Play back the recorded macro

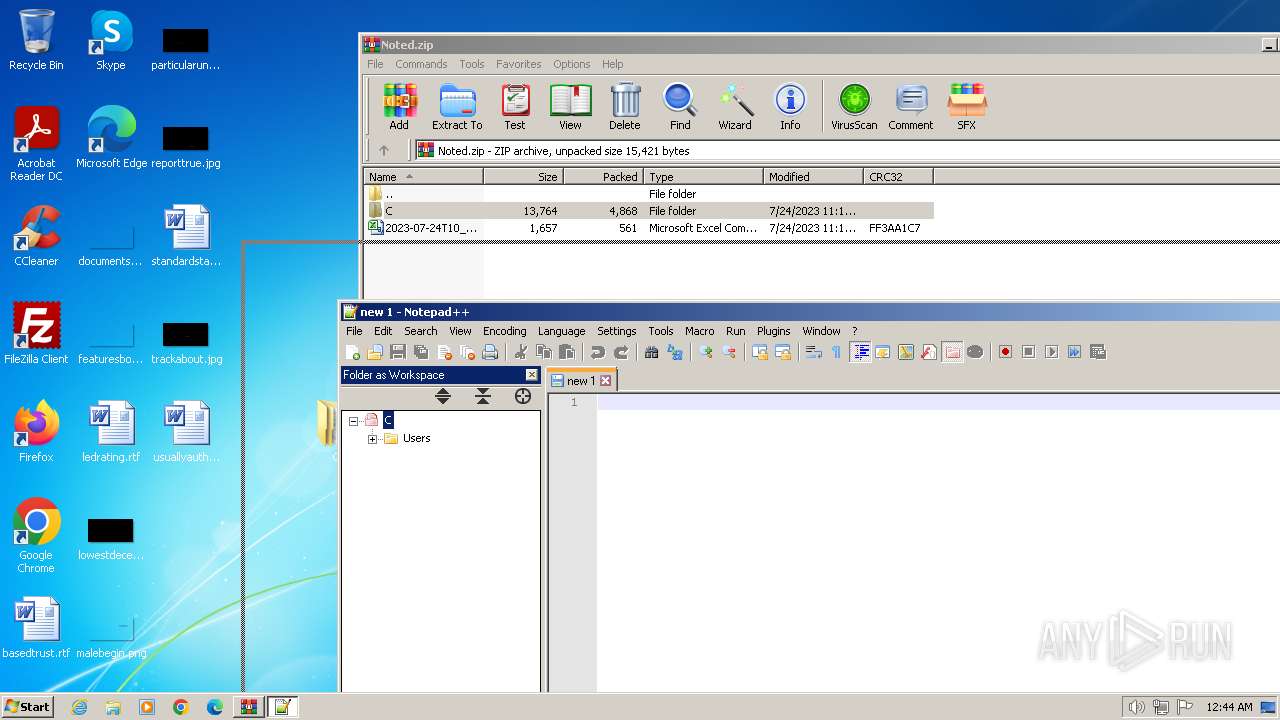tap(1051, 352)
